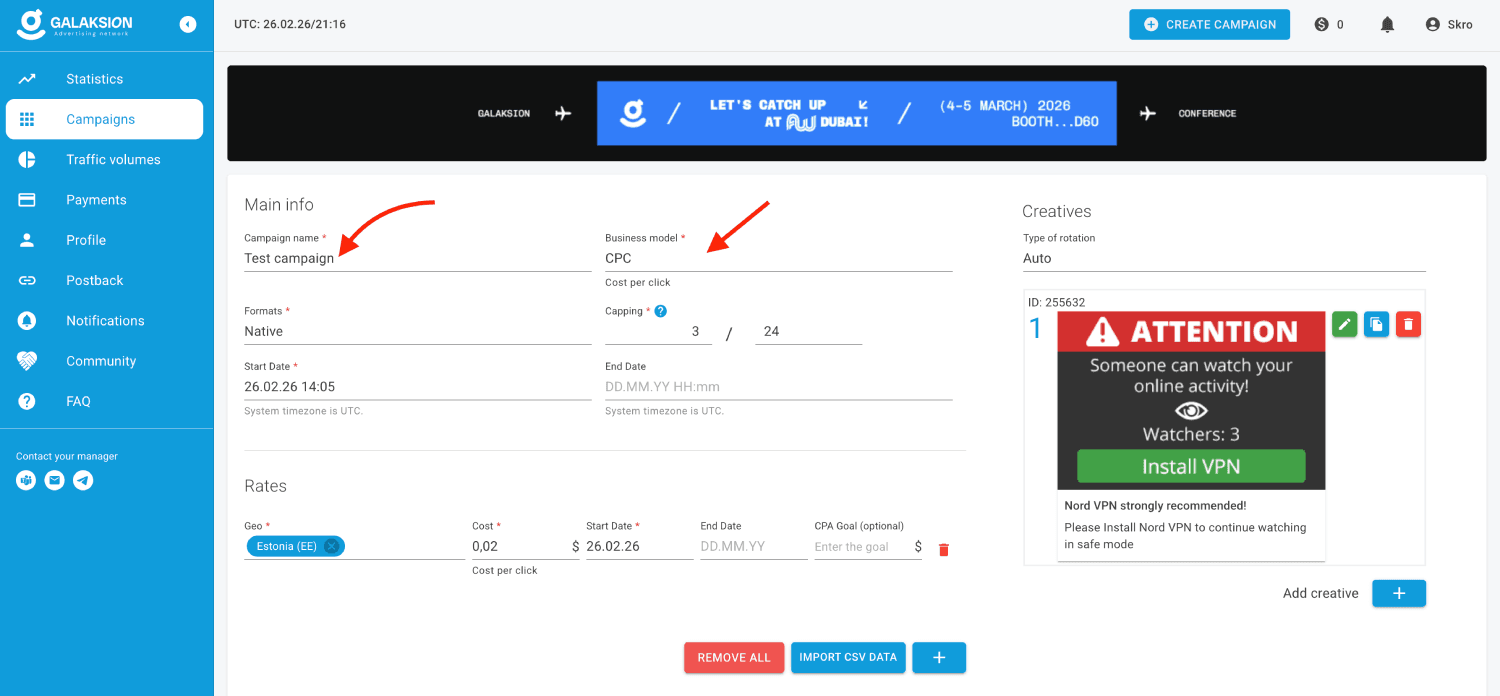Click the UTC time text

(x=290, y=24)
